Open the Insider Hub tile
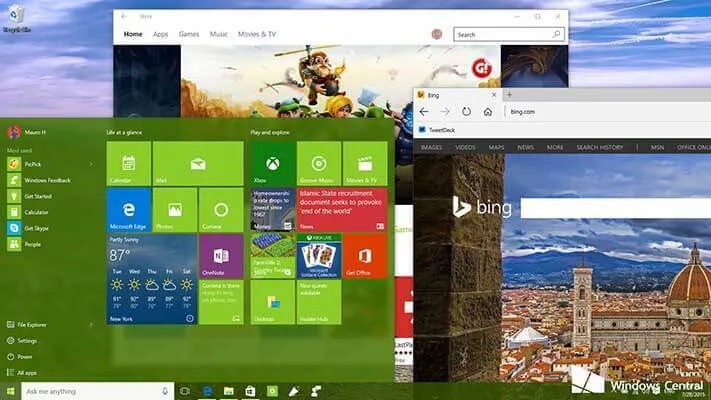 (319, 302)
